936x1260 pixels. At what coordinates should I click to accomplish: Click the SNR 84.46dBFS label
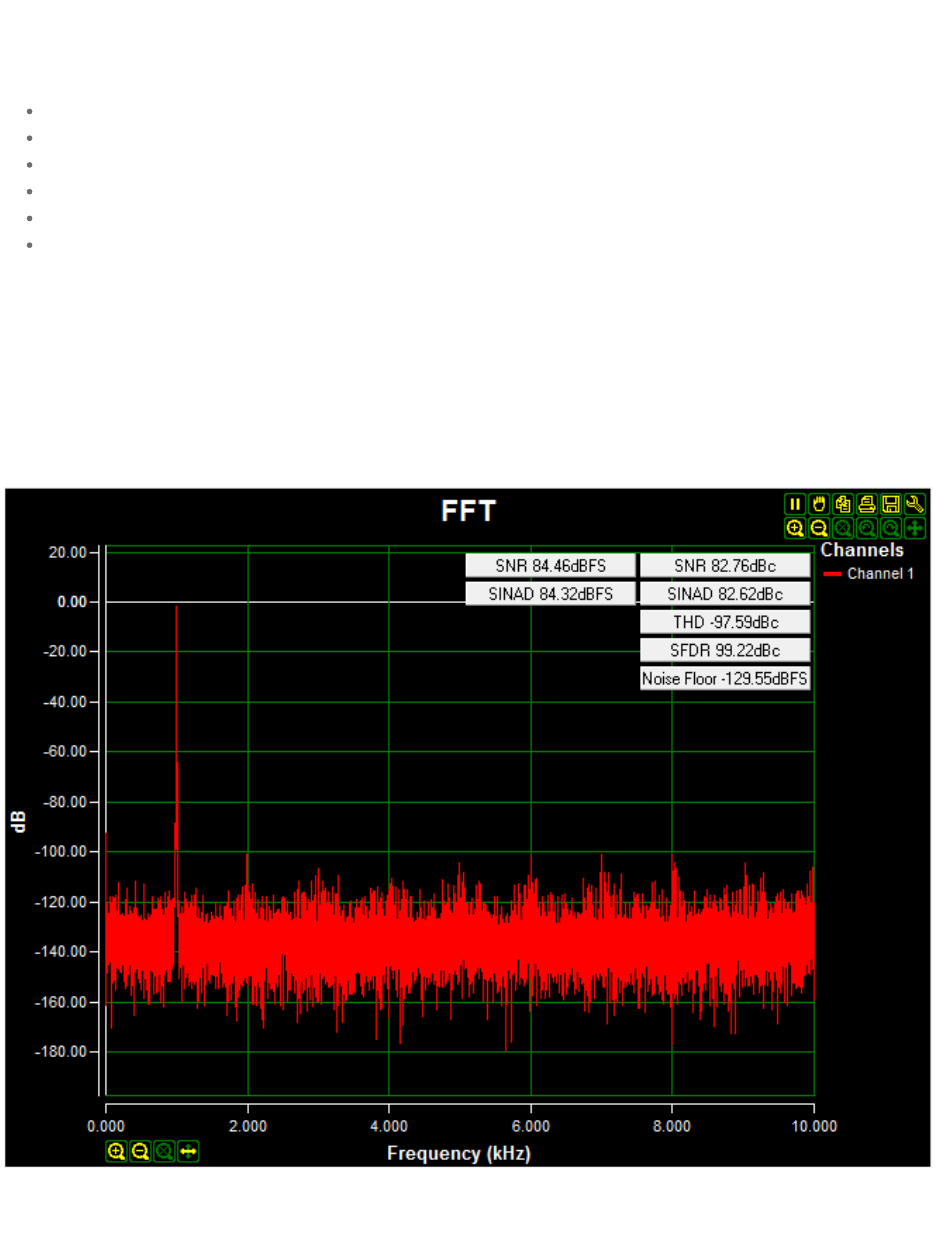coord(550,566)
